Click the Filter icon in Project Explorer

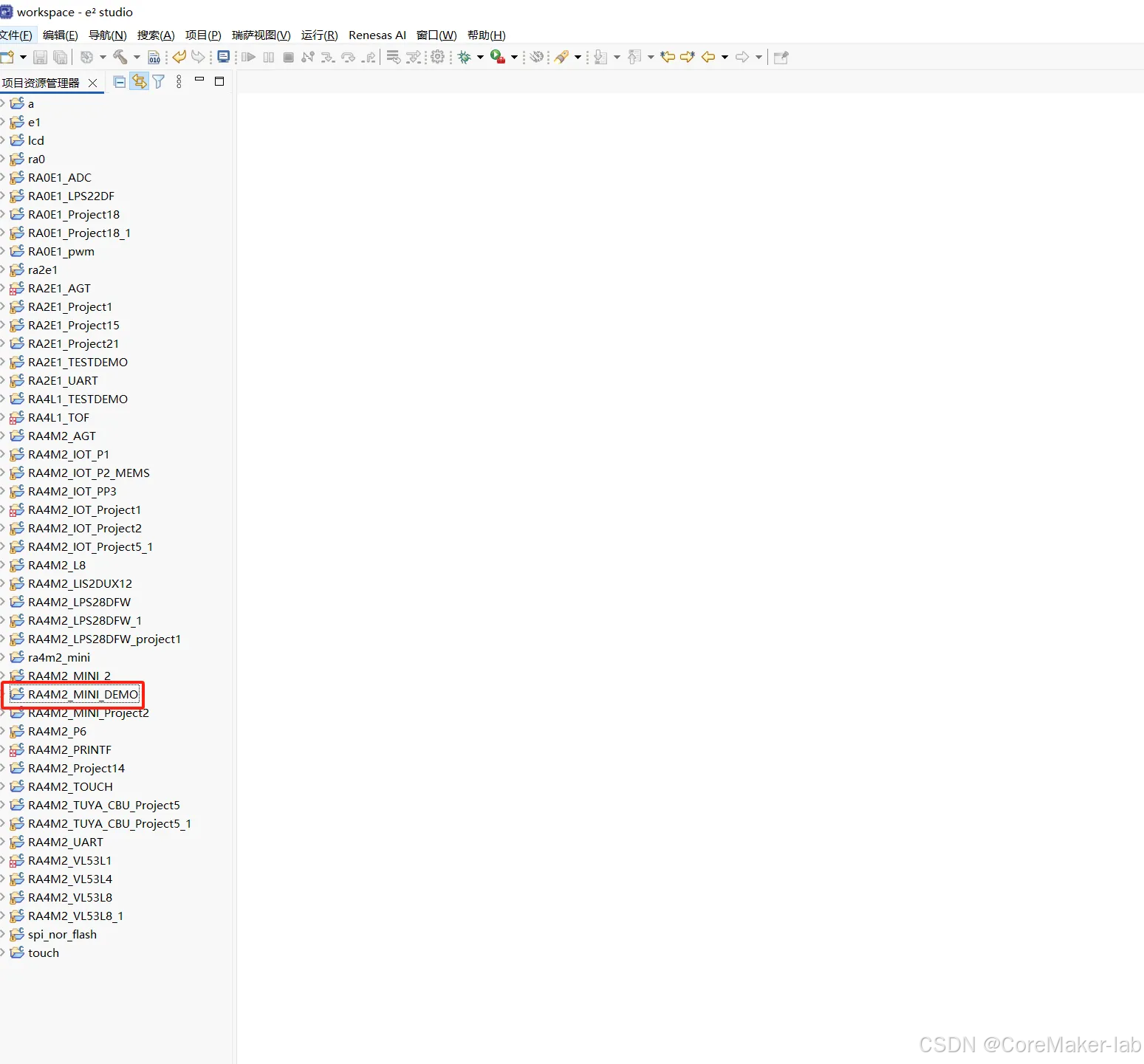(158, 81)
